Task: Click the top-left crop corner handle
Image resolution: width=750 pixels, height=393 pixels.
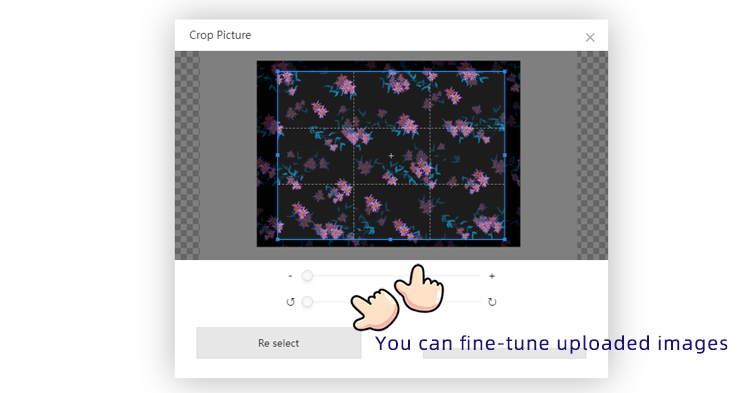Action: coord(278,72)
